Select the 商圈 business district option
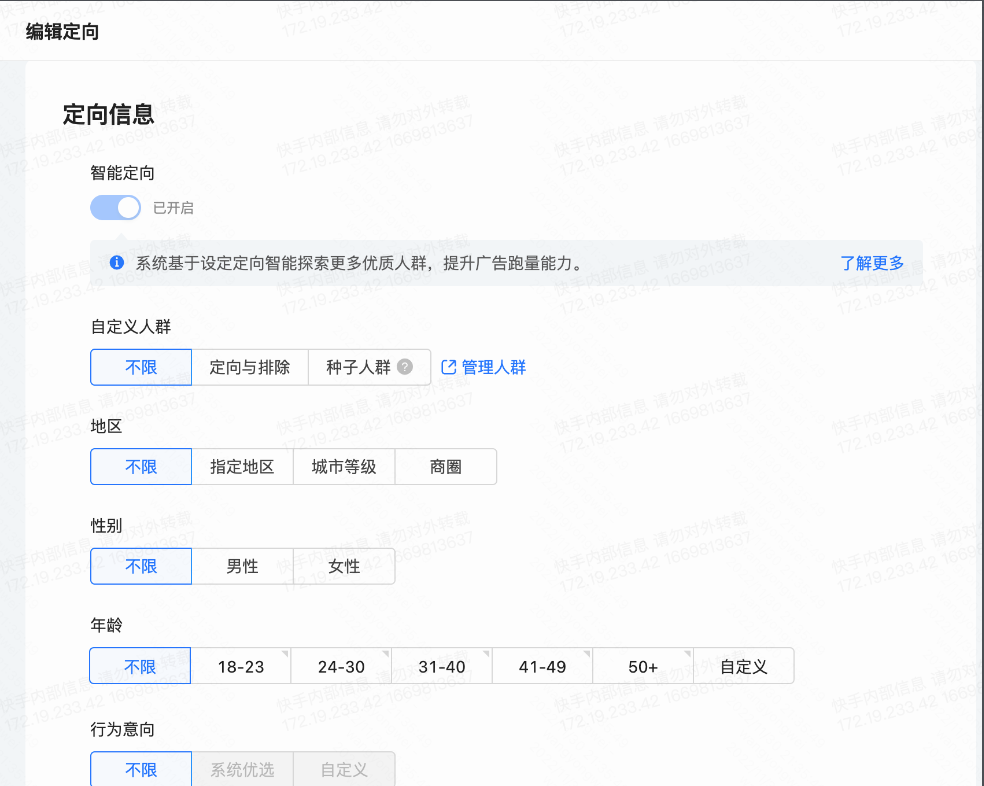This screenshot has width=984, height=786. [446, 466]
